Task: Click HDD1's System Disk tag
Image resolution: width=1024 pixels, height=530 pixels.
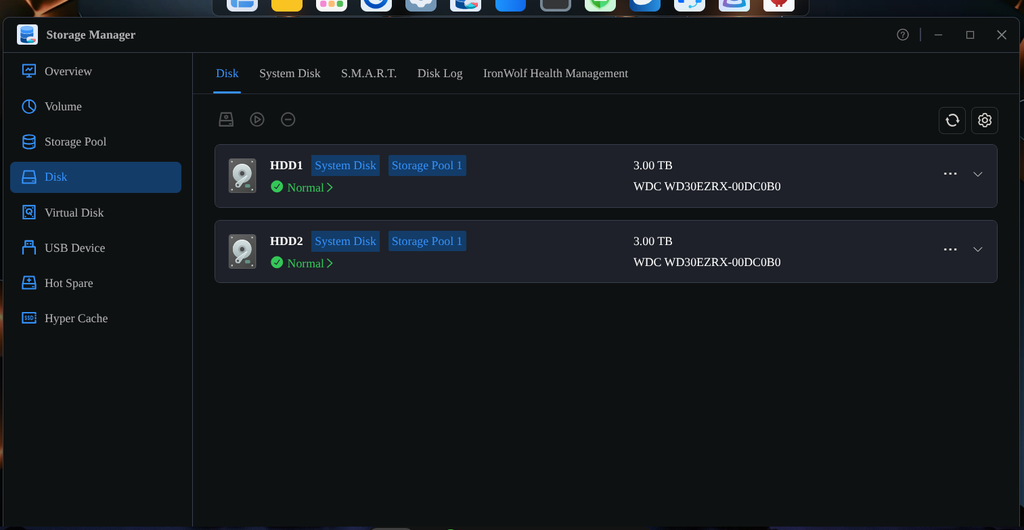Action: click(x=345, y=166)
